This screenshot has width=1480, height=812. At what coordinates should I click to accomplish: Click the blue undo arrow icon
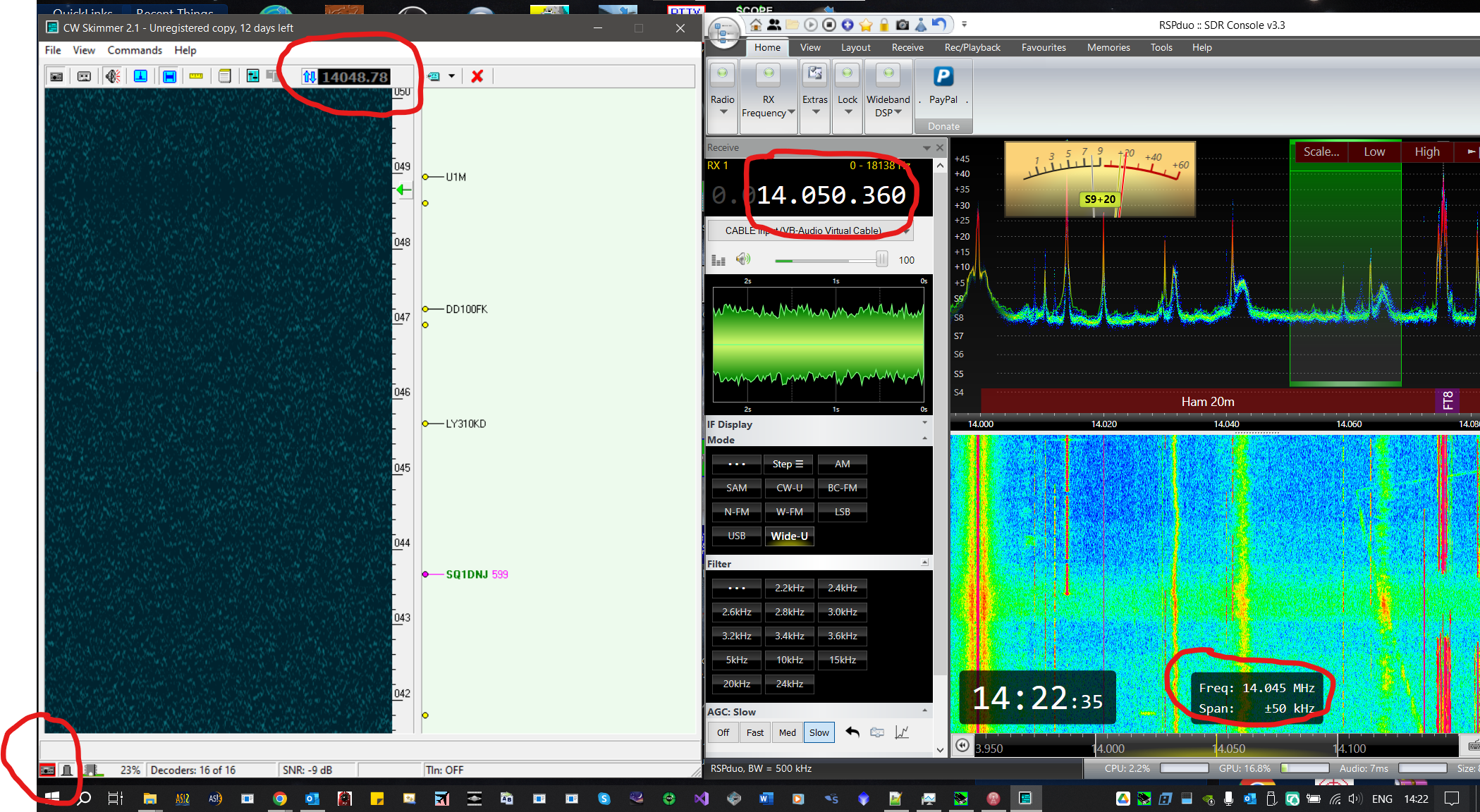pyautogui.click(x=938, y=25)
